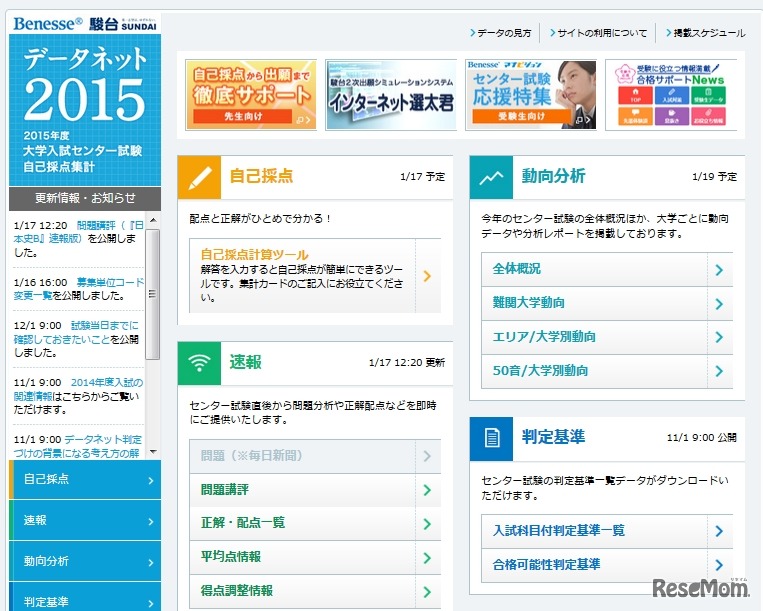Click the blue document 判定基準 icon
The image size is (763, 611).
coord(491,439)
